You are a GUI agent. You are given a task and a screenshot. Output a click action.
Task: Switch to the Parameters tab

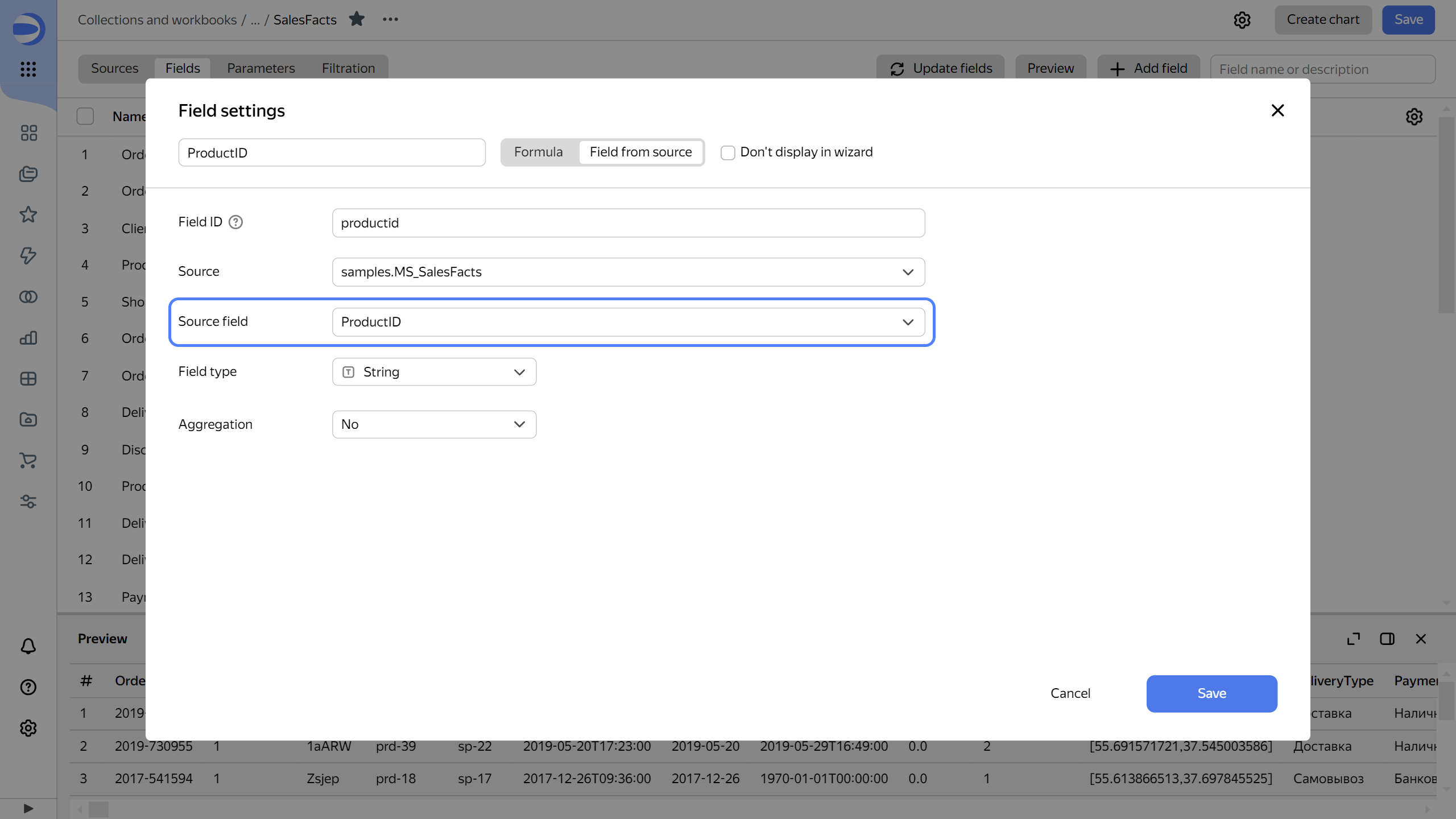(x=260, y=68)
